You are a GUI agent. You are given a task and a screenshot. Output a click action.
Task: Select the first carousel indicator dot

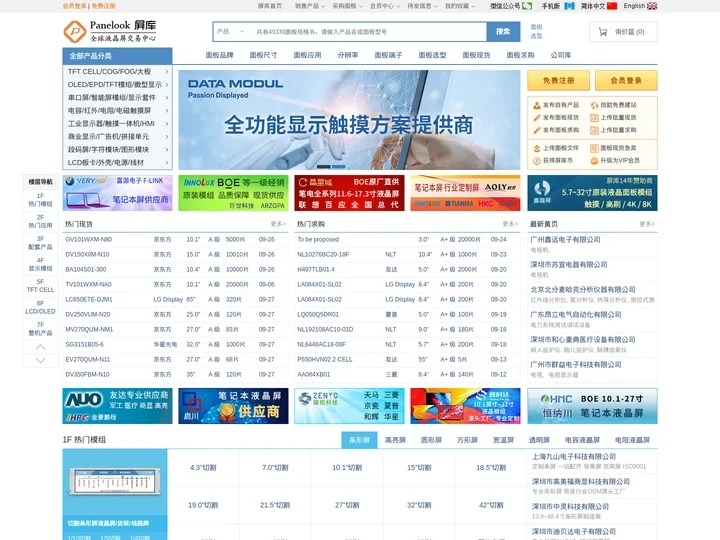324,167
